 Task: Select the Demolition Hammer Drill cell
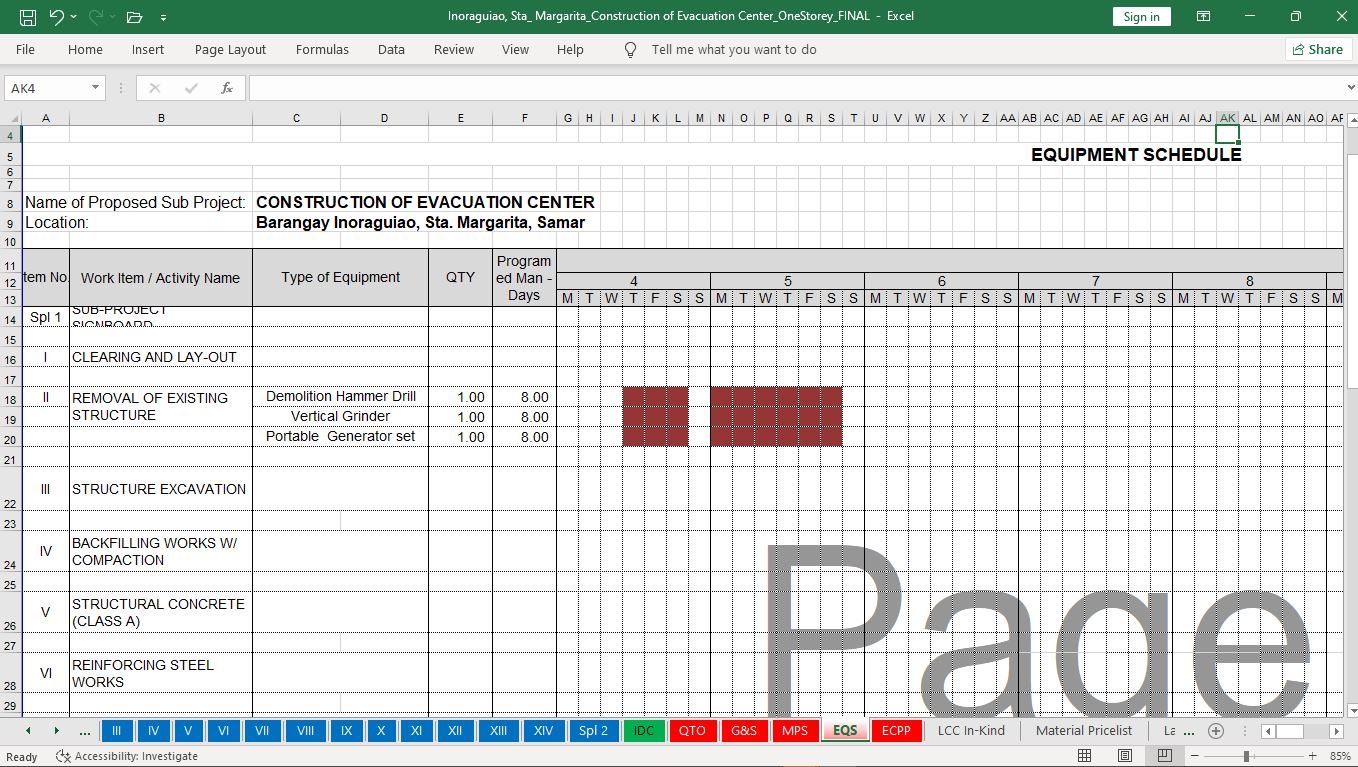point(341,397)
